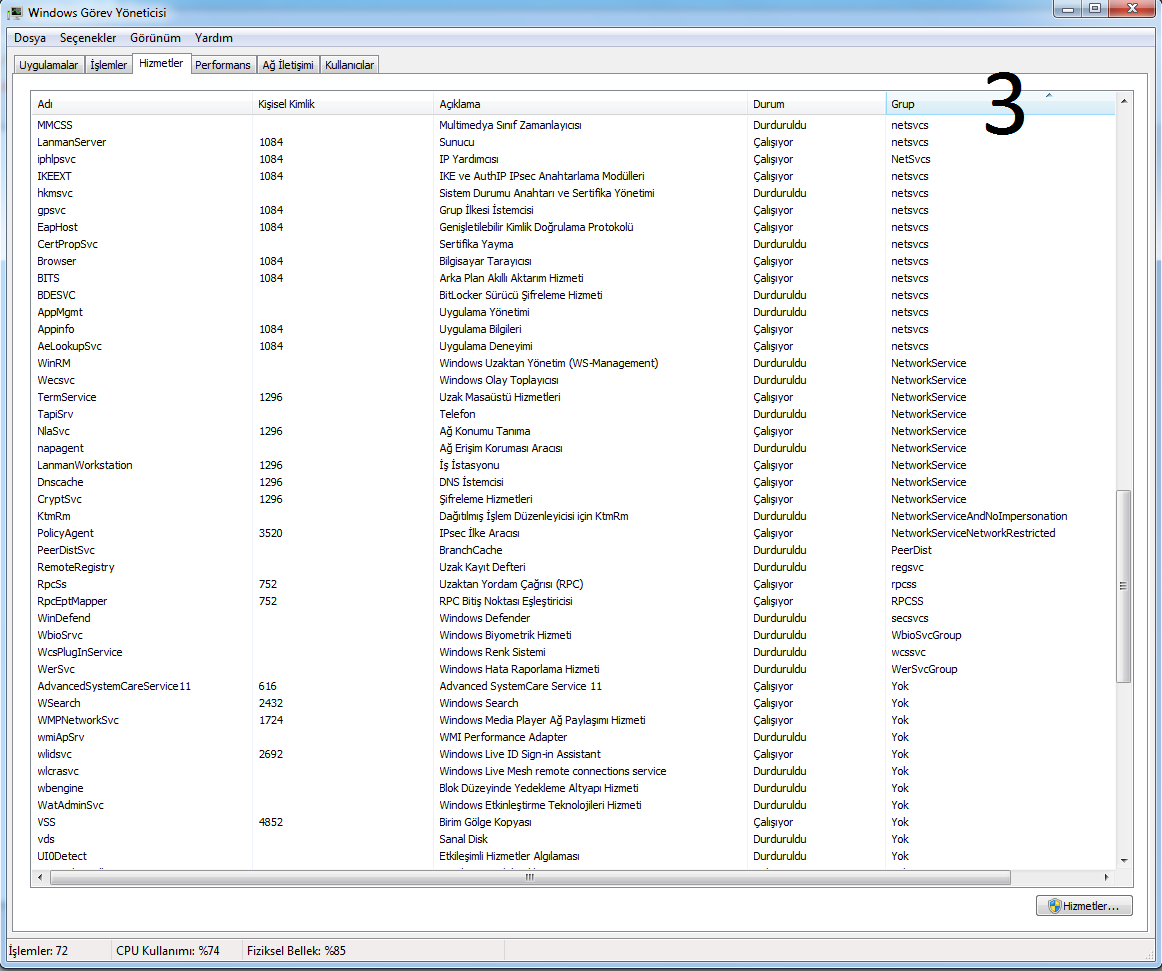Select the PeerDistSvc service row
The width and height of the screenshot is (1162, 971).
pos(573,551)
